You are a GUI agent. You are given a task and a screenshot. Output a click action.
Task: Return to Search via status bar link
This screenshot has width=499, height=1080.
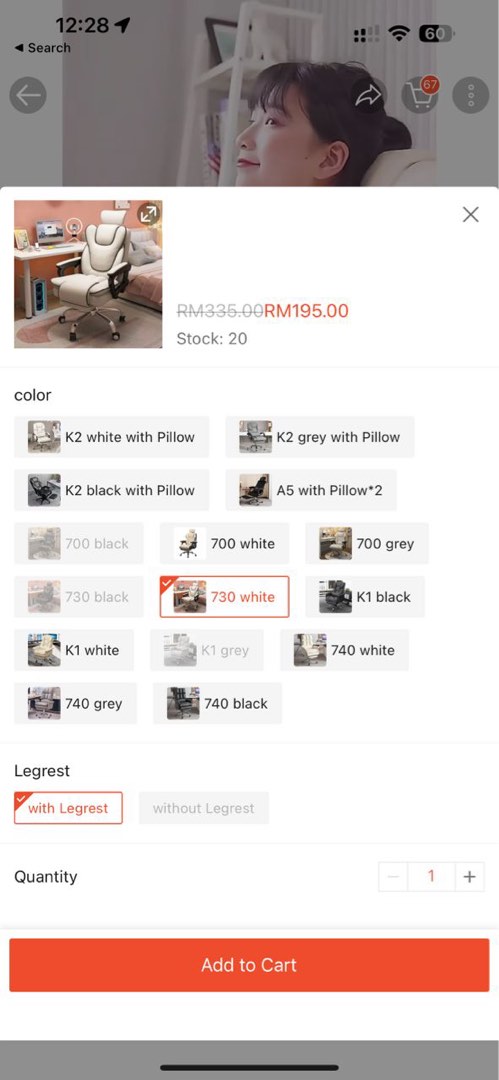point(43,48)
